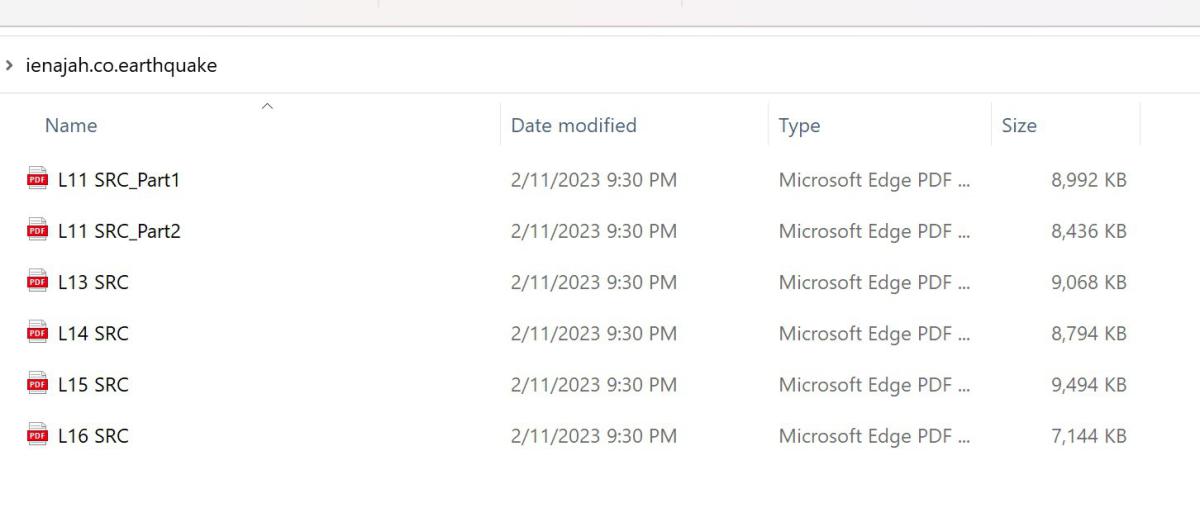1200x527 pixels.
Task: Sort files by Type column header
Action: click(799, 126)
